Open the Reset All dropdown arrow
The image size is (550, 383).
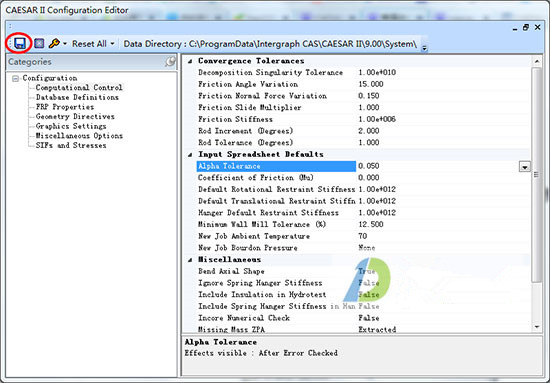[112, 44]
